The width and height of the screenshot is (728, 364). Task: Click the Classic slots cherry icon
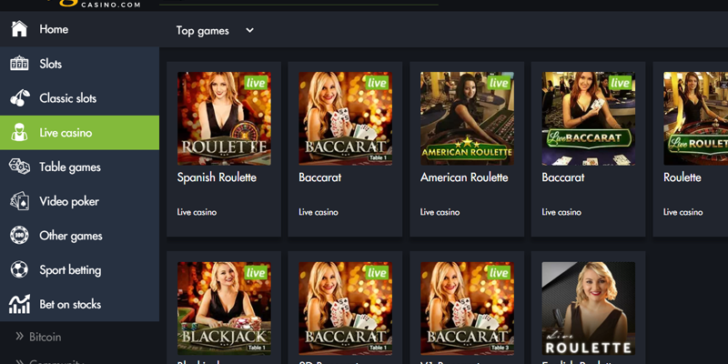tap(20, 98)
